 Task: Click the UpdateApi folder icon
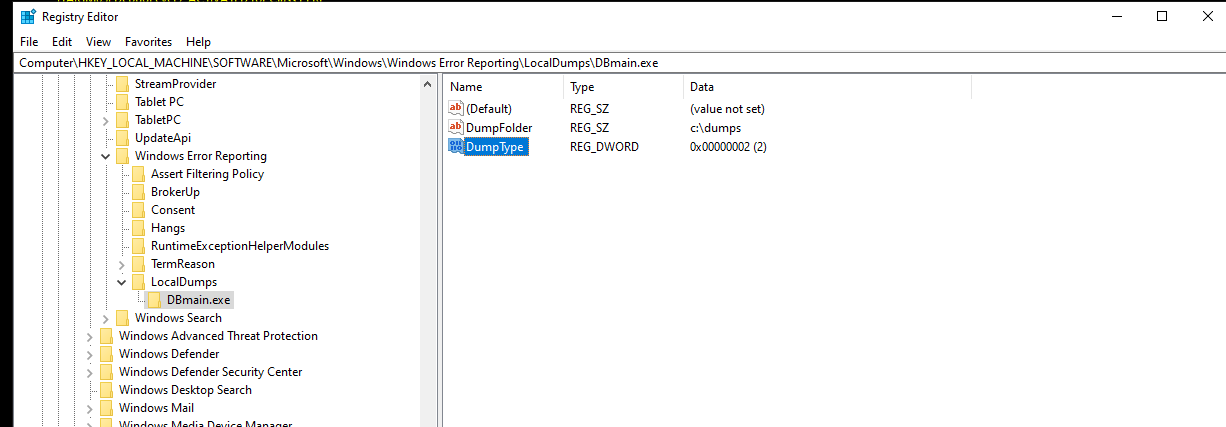tap(123, 138)
